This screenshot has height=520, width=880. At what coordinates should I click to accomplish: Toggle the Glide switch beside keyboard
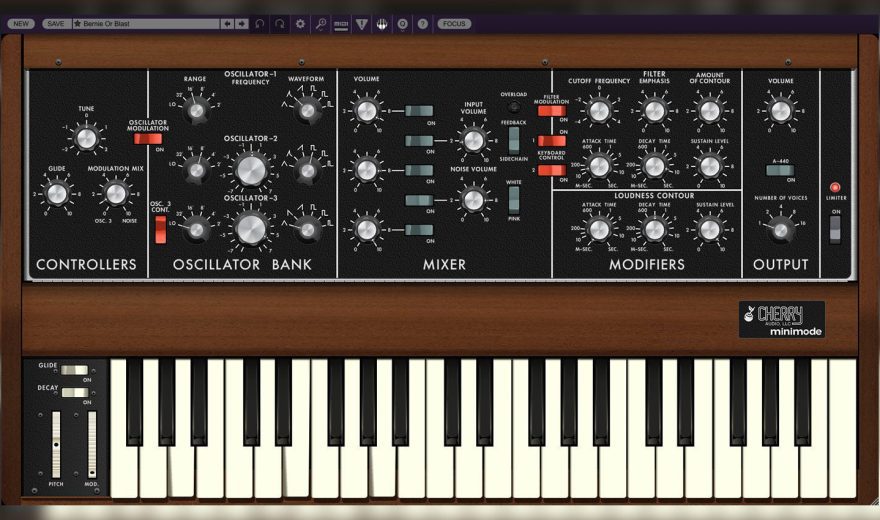click(75, 370)
